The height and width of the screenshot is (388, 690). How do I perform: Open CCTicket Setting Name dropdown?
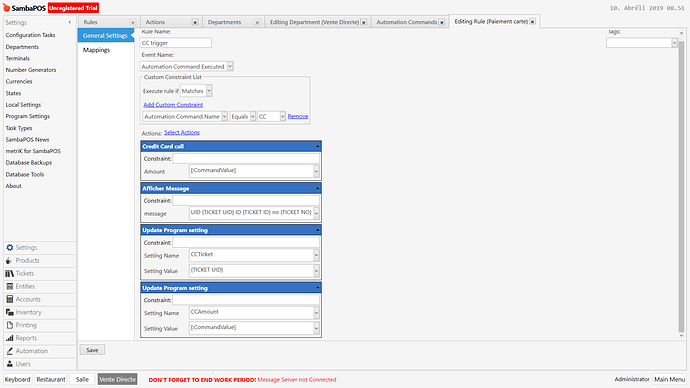316,255
